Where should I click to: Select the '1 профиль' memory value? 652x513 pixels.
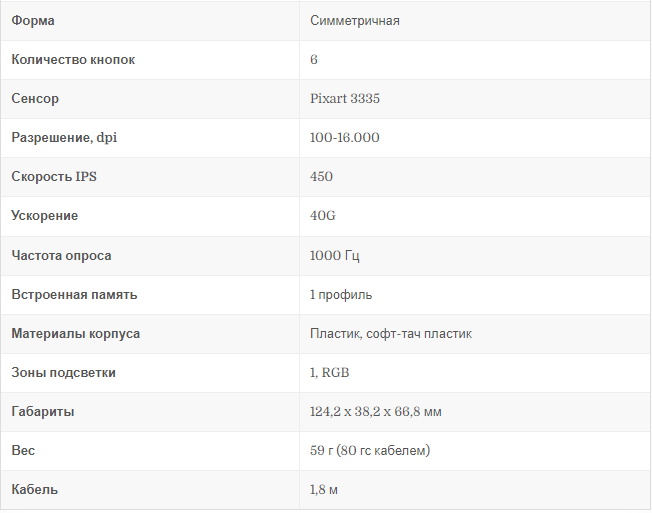coord(341,295)
